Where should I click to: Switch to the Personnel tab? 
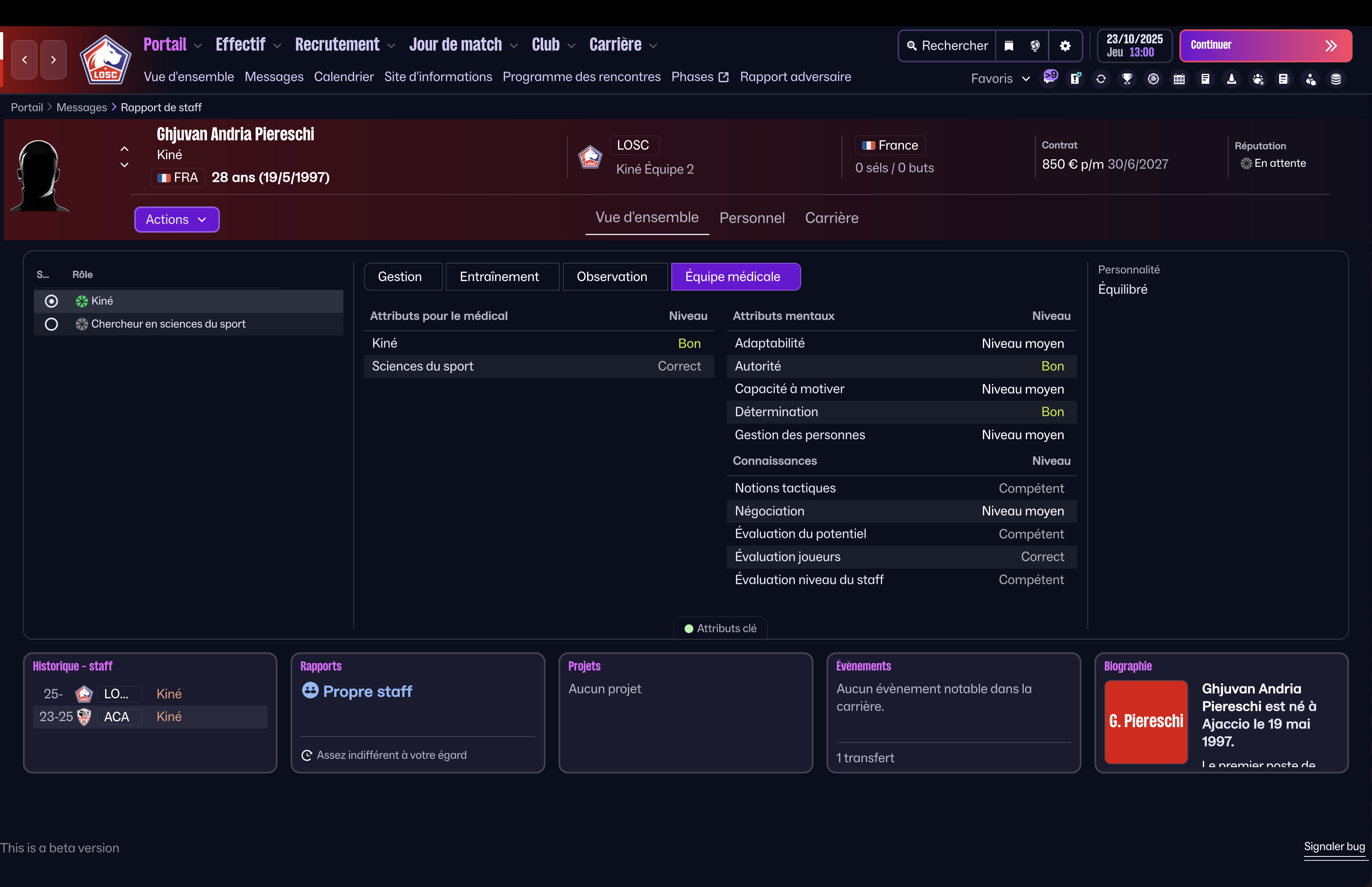(752, 218)
